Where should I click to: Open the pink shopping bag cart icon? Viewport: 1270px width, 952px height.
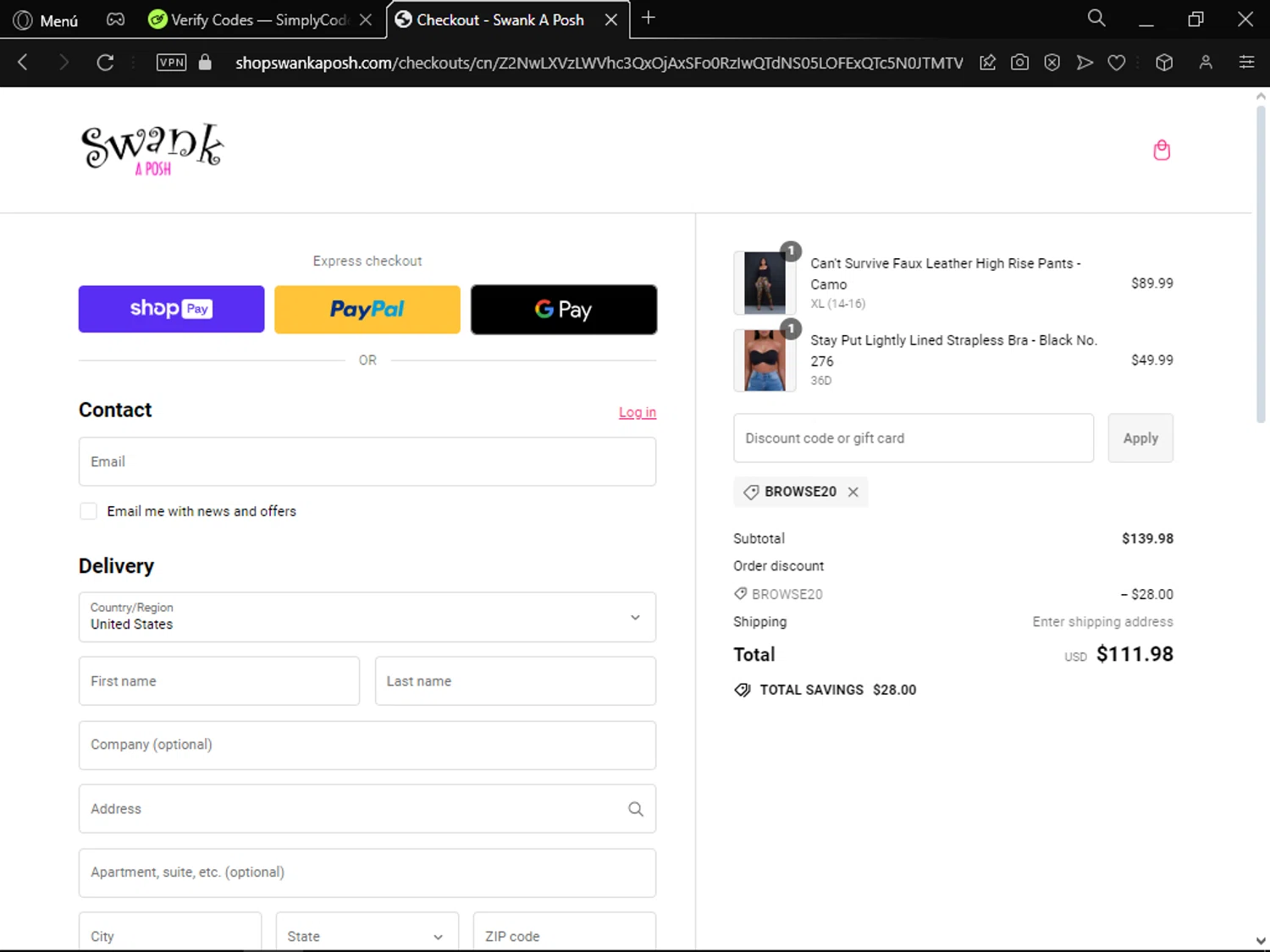(1162, 150)
